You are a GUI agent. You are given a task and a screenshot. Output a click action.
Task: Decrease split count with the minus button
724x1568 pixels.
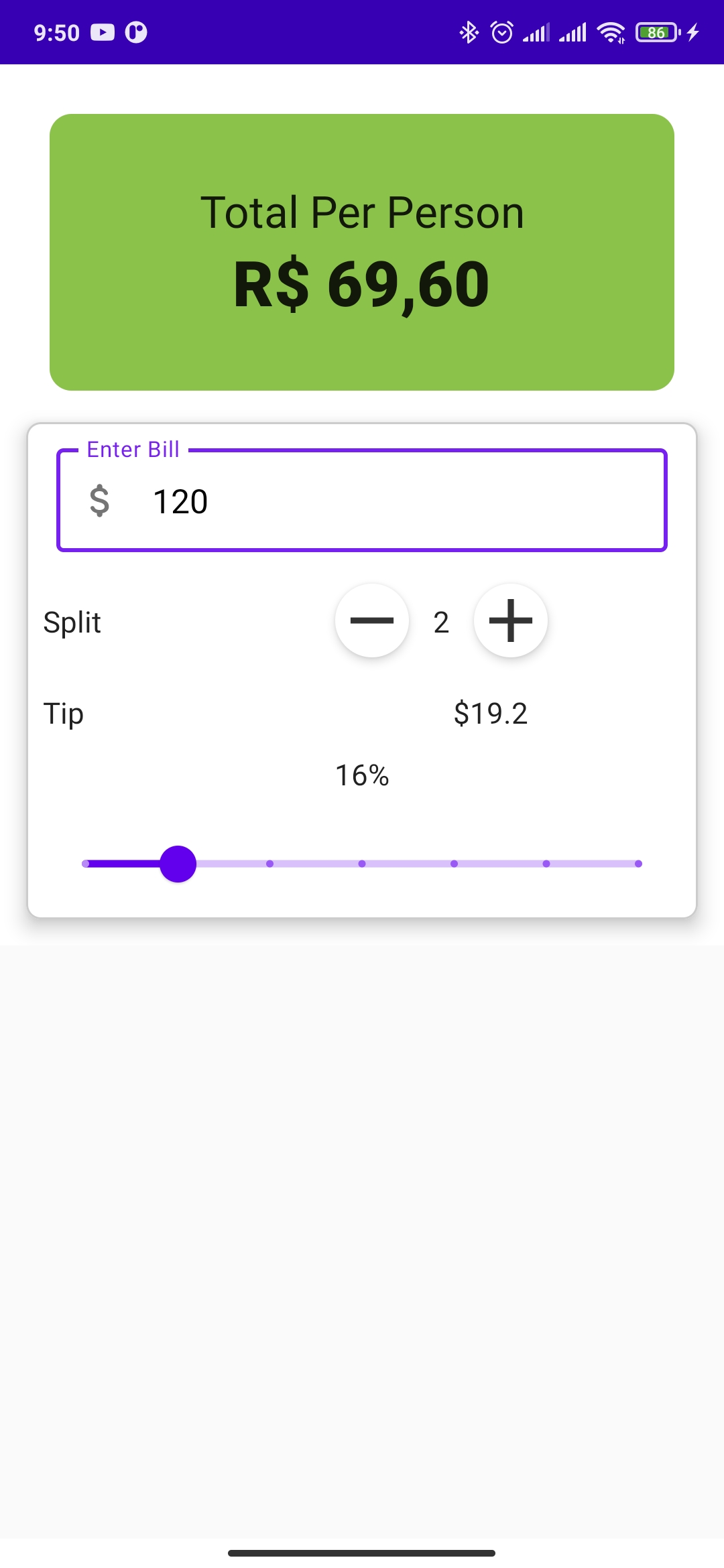coord(372,621)
